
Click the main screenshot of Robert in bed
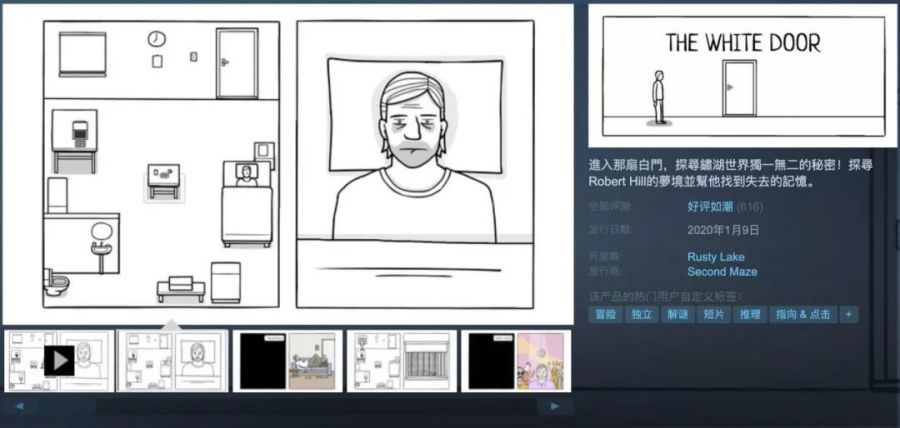click(x=288, y=164)
